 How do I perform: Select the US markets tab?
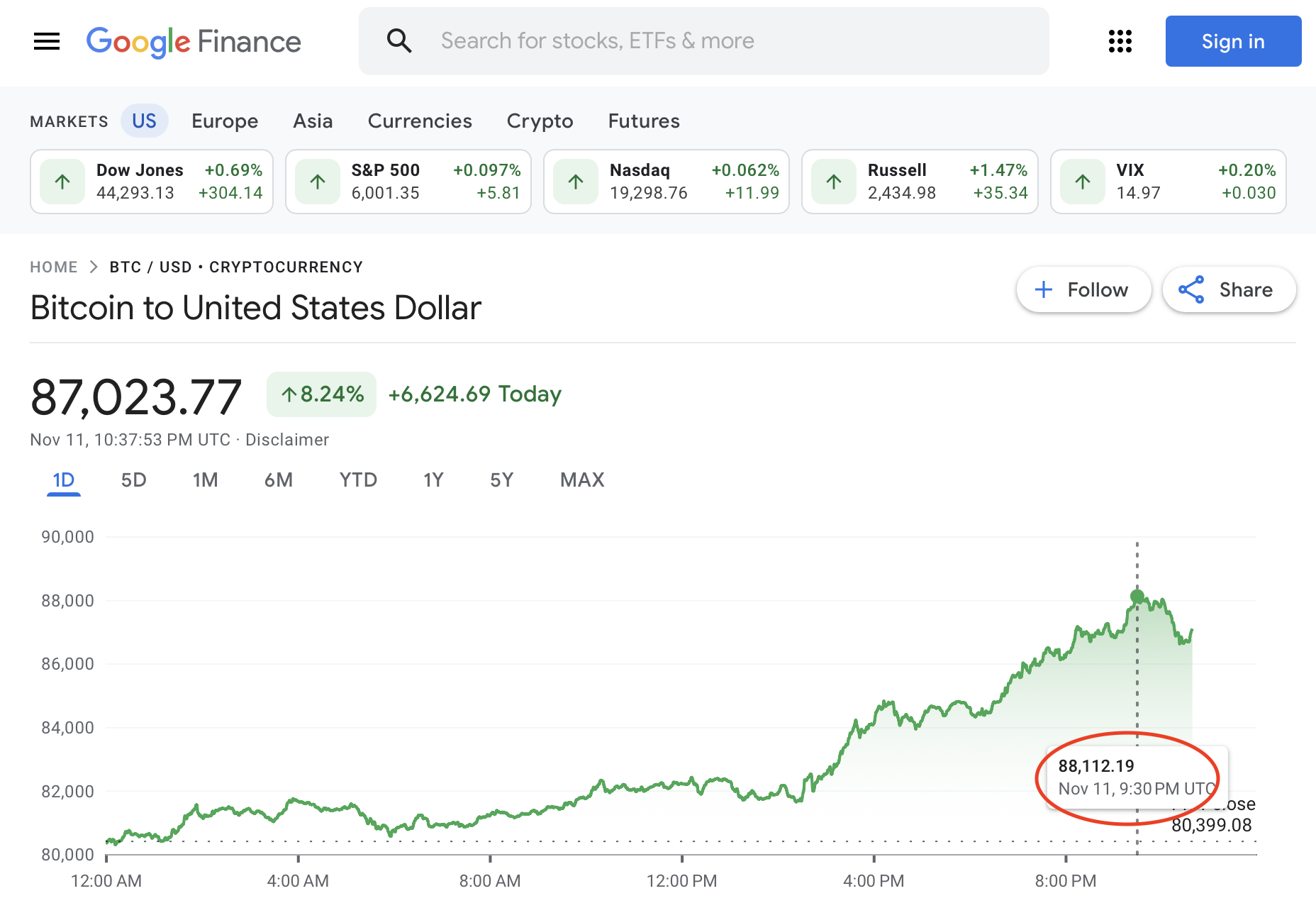click(x=144, y=121)
